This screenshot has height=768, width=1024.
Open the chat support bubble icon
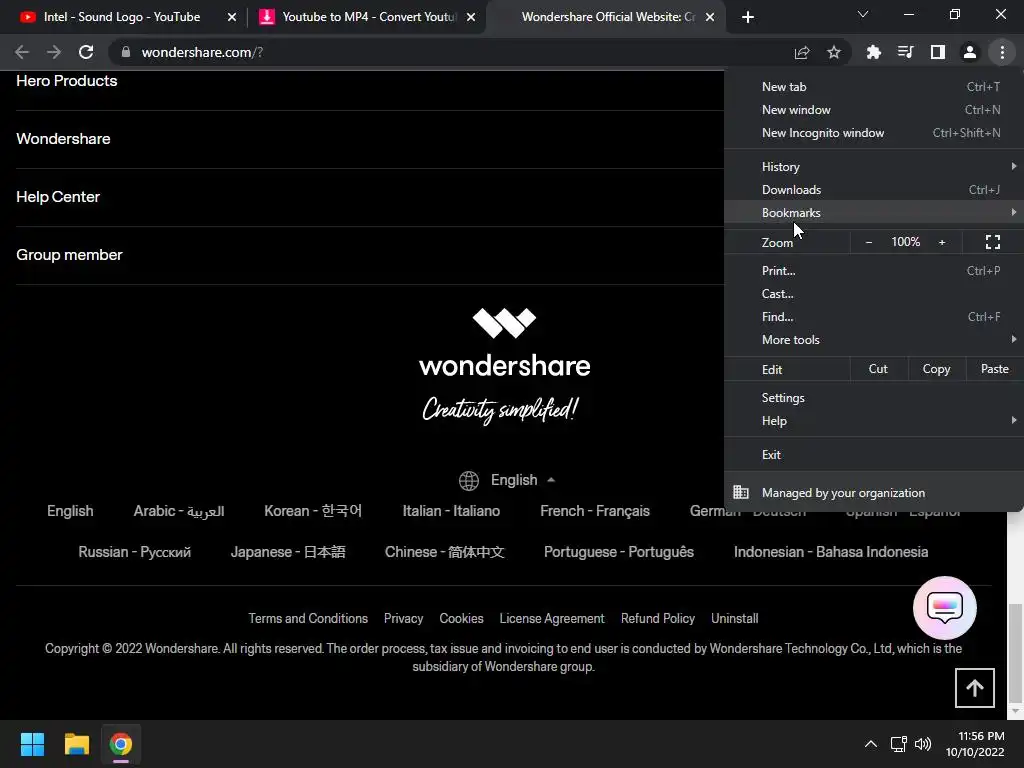coord(944,608)
